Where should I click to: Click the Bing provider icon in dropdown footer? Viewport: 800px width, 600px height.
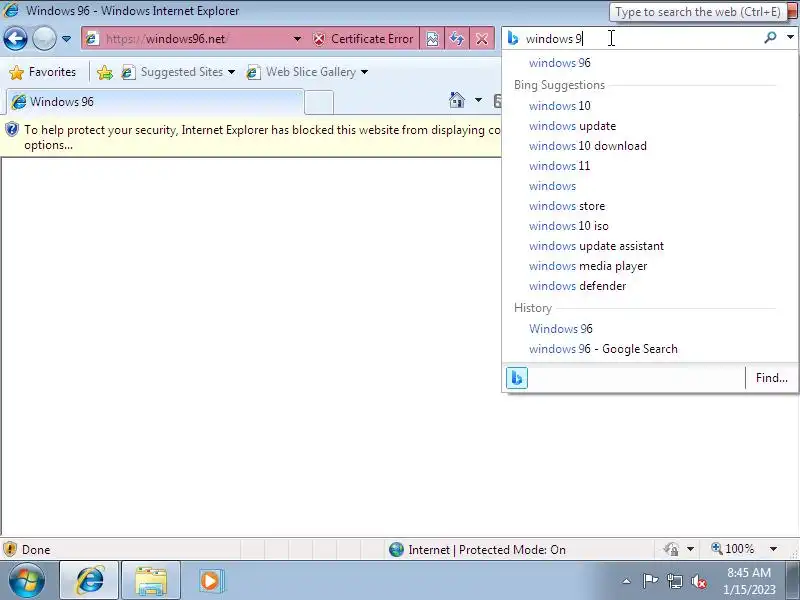(517, 378)
